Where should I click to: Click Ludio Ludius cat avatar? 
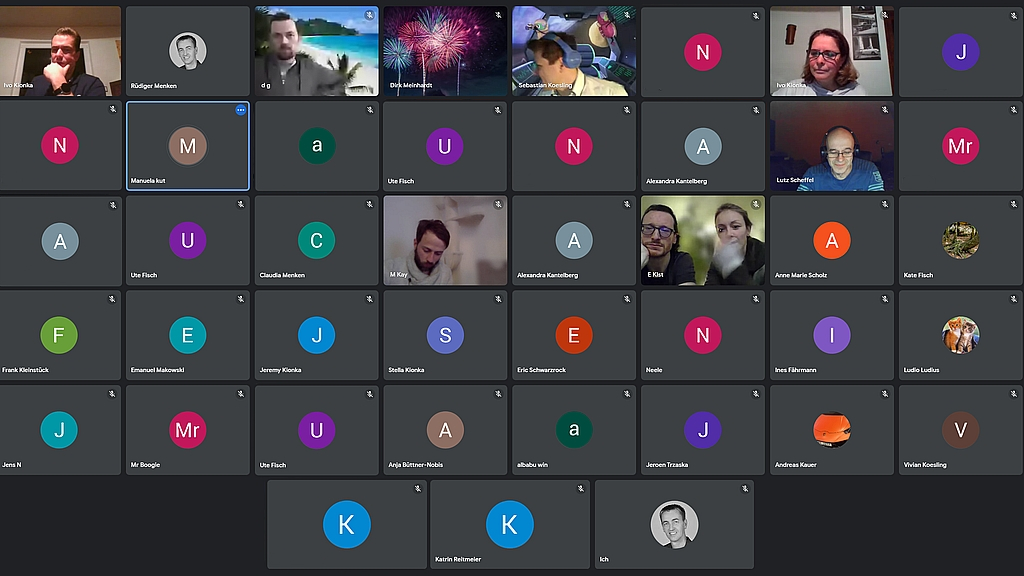pyautogui.click(x=960, y=335)
